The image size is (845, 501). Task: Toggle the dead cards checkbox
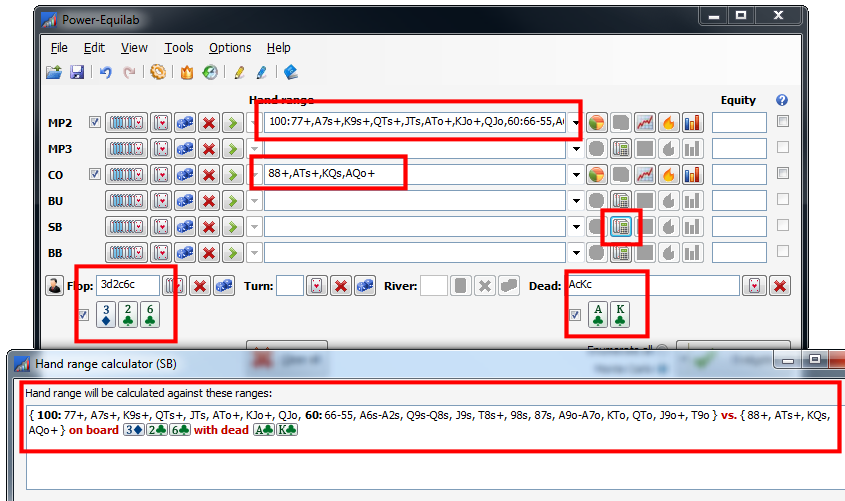coord(575,315)
